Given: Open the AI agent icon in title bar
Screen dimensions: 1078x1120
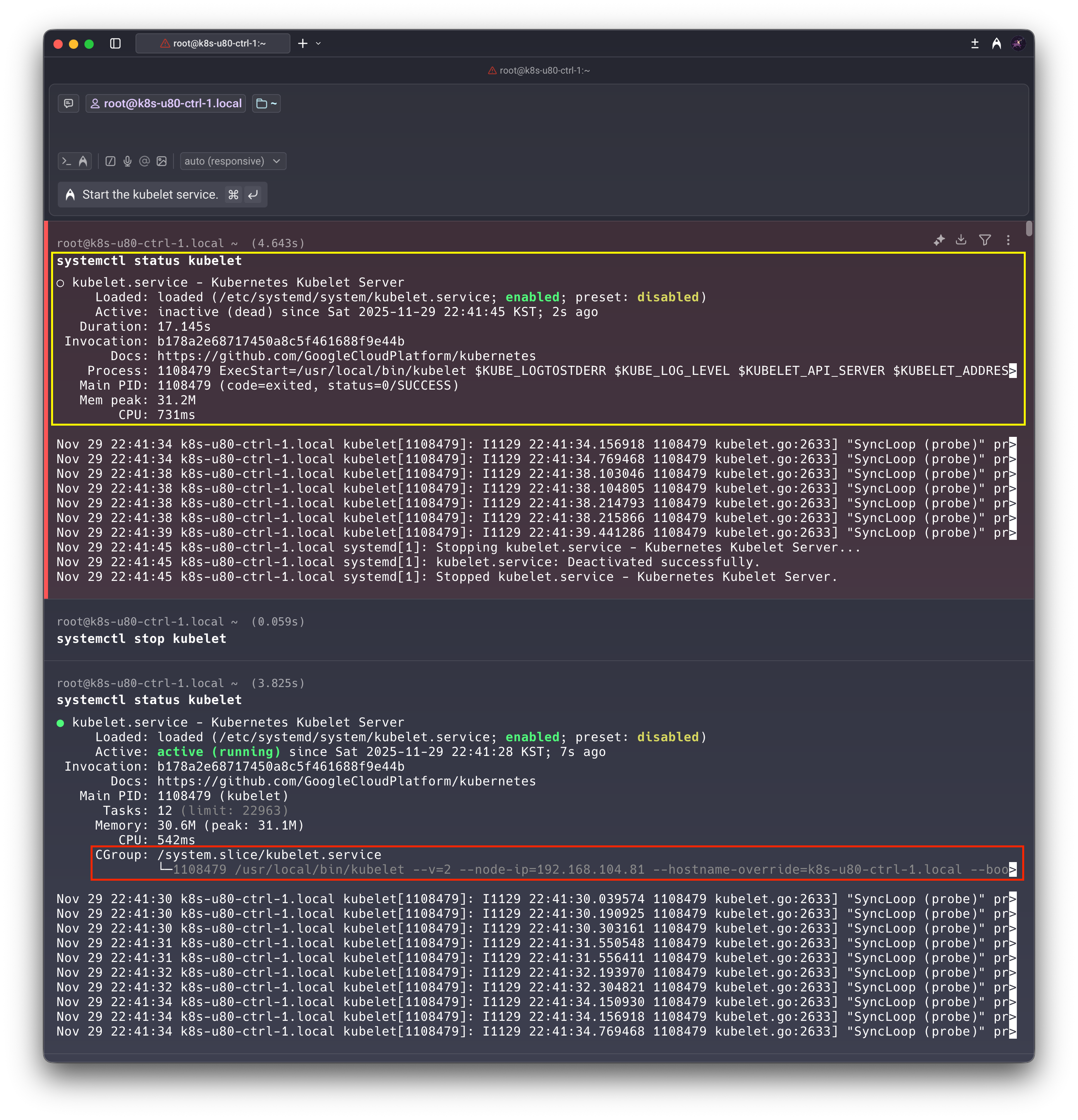Looking at the screenshot, I should pos(996,43).
